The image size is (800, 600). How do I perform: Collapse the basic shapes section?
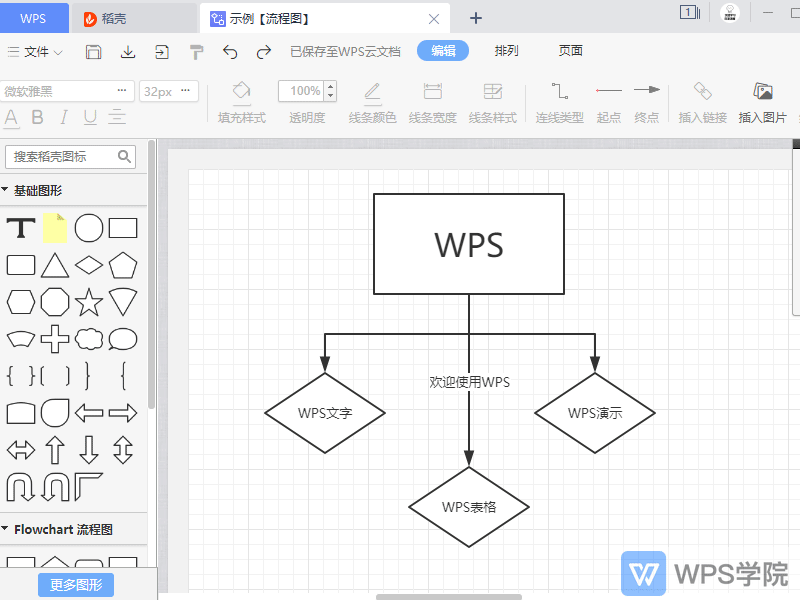5,190
